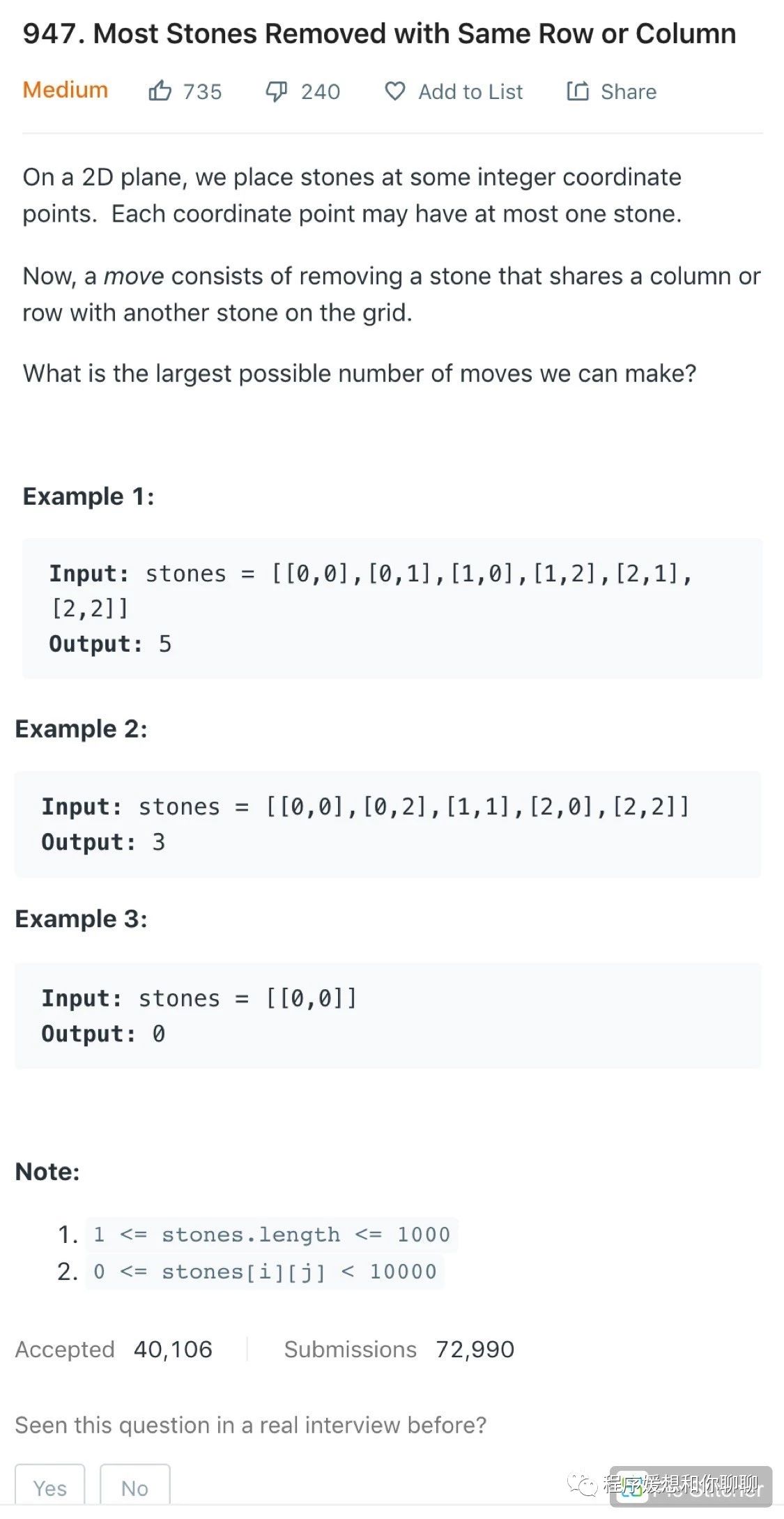Select the Example 2 code block
This screenshot has height=1519, width=784.
[387, 824]
